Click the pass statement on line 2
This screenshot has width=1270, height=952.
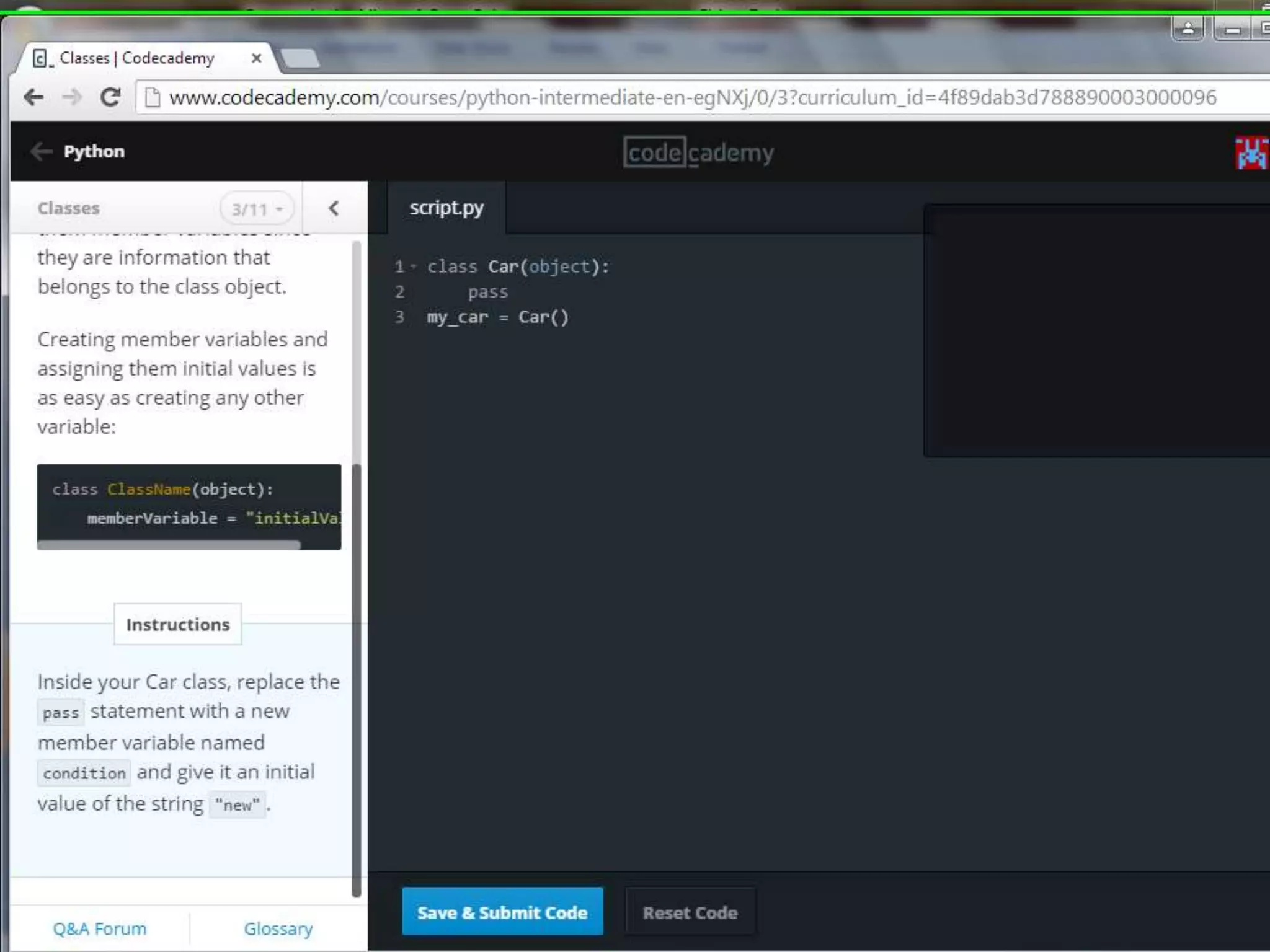tap(488, 292)
